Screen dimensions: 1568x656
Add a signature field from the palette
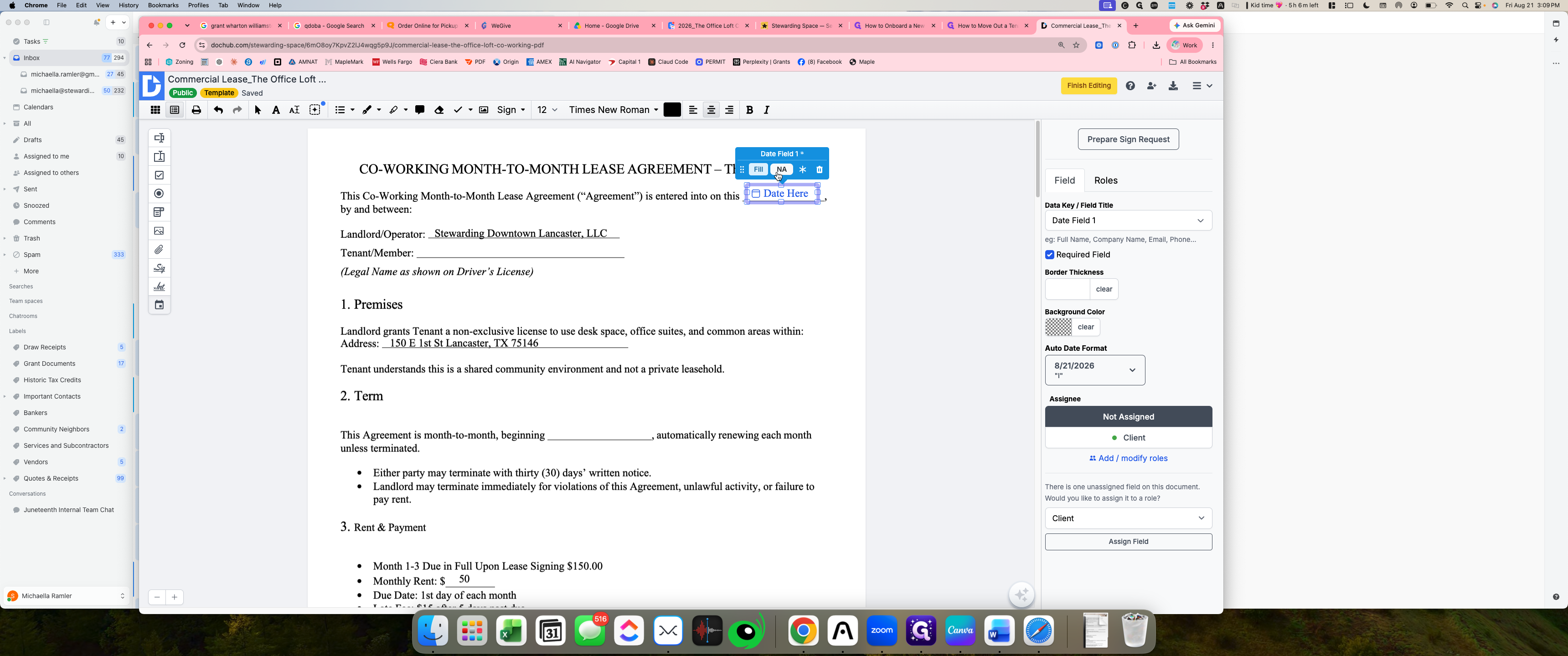click(159, 268)
